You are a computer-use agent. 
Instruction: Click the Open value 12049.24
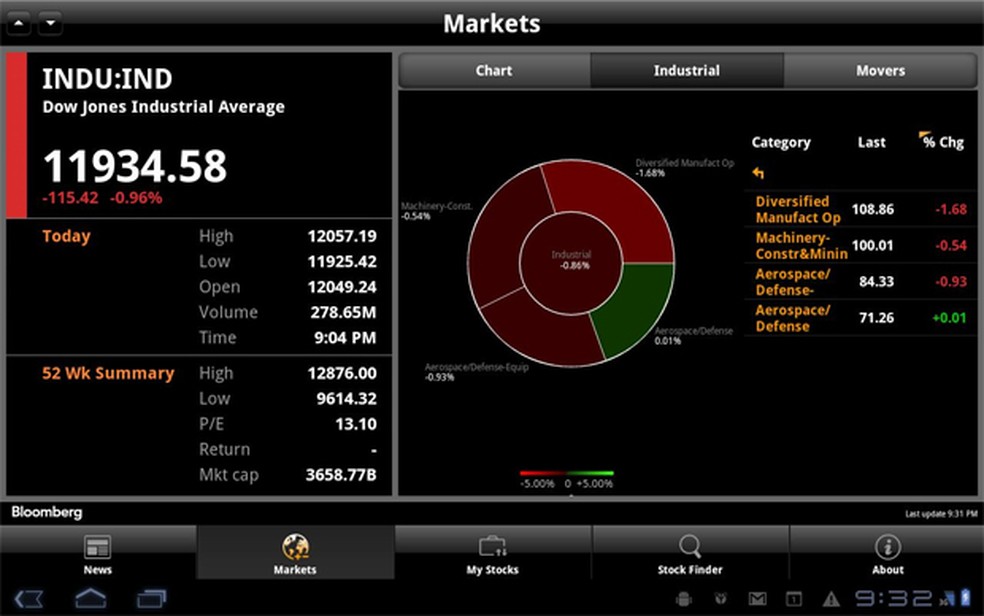coord(342,287)
